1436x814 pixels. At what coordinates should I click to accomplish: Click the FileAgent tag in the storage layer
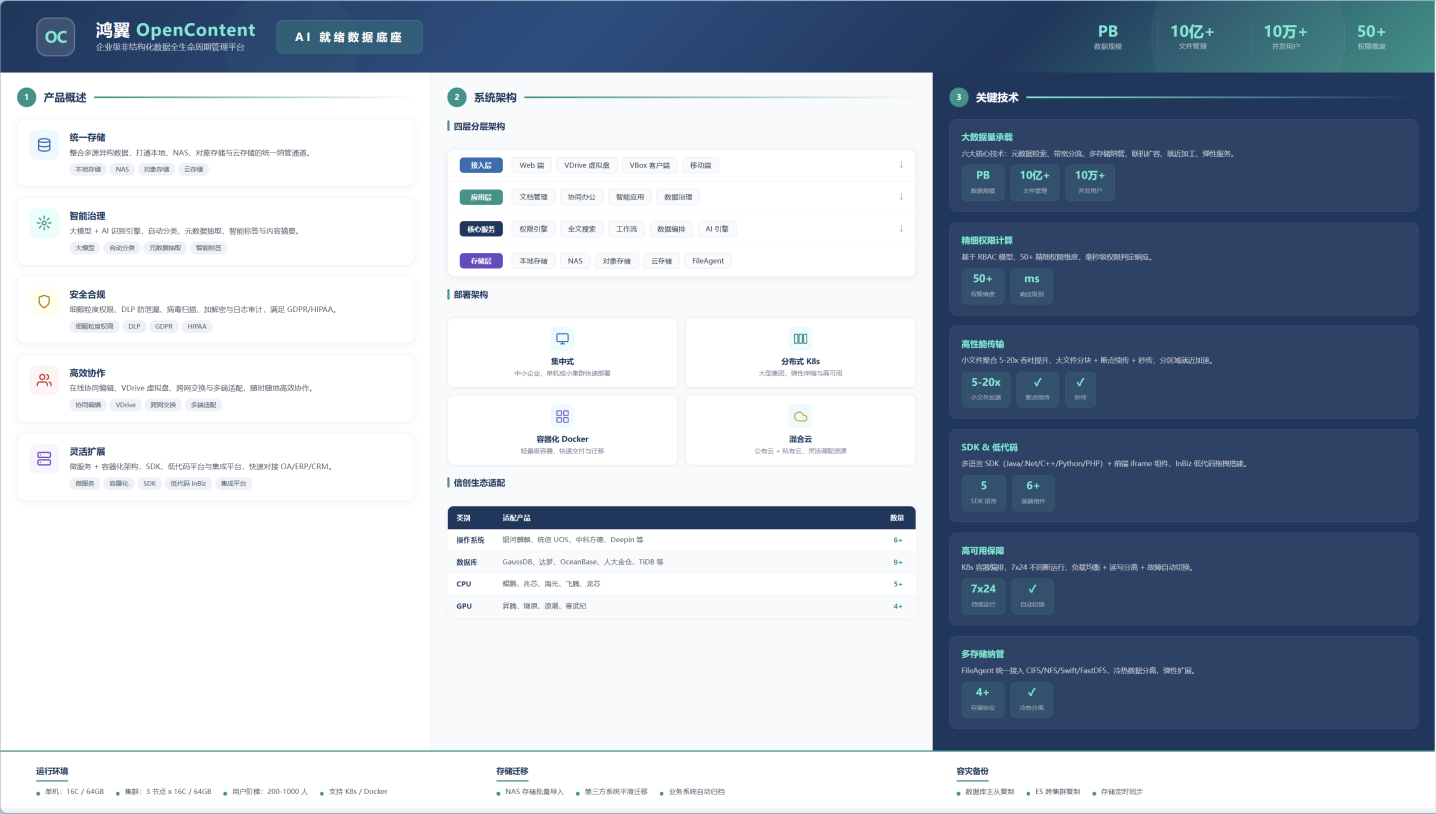click(709, 260)
